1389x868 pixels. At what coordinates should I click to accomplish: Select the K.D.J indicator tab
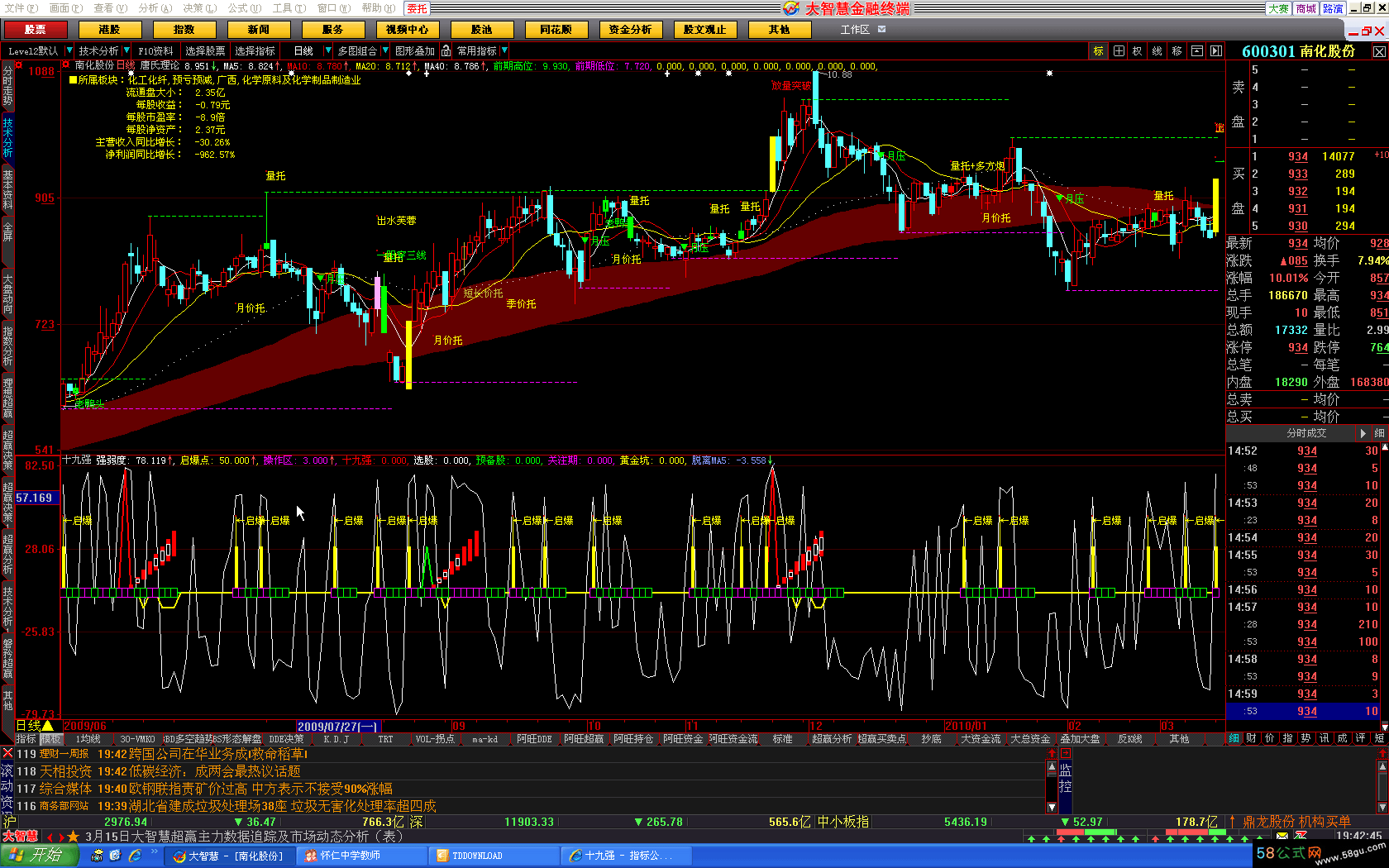(336, 739)
